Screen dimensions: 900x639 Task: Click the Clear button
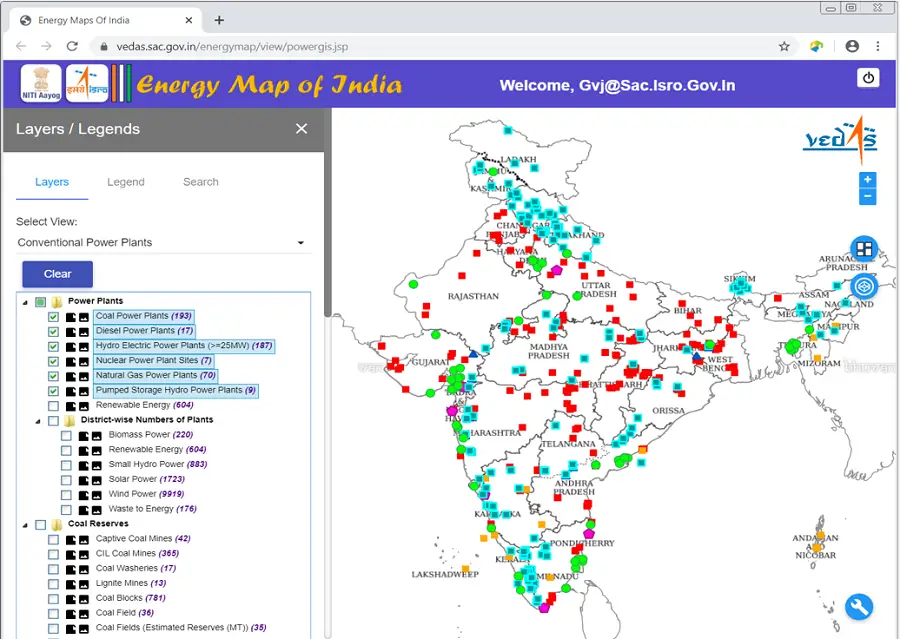pos(57,274)
